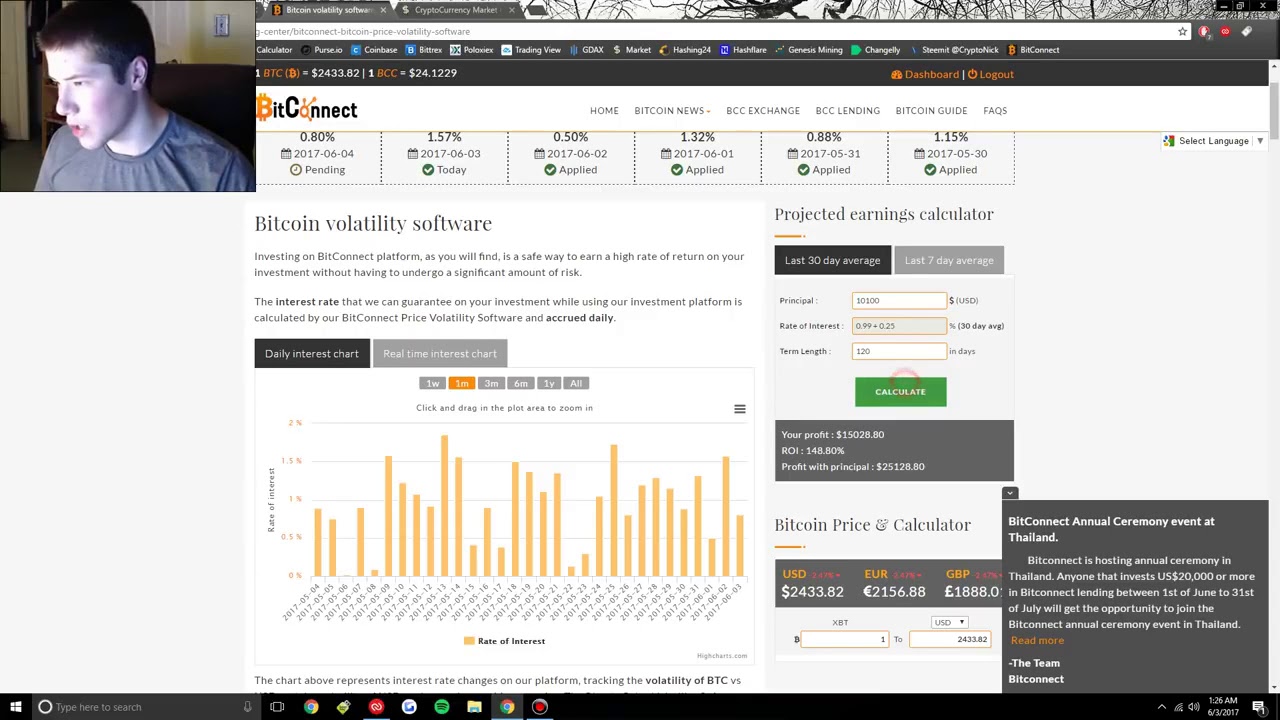This screenshot has width=1280, height=720.
Task: Open BCC EXCHANGE page
Action: 763,111
